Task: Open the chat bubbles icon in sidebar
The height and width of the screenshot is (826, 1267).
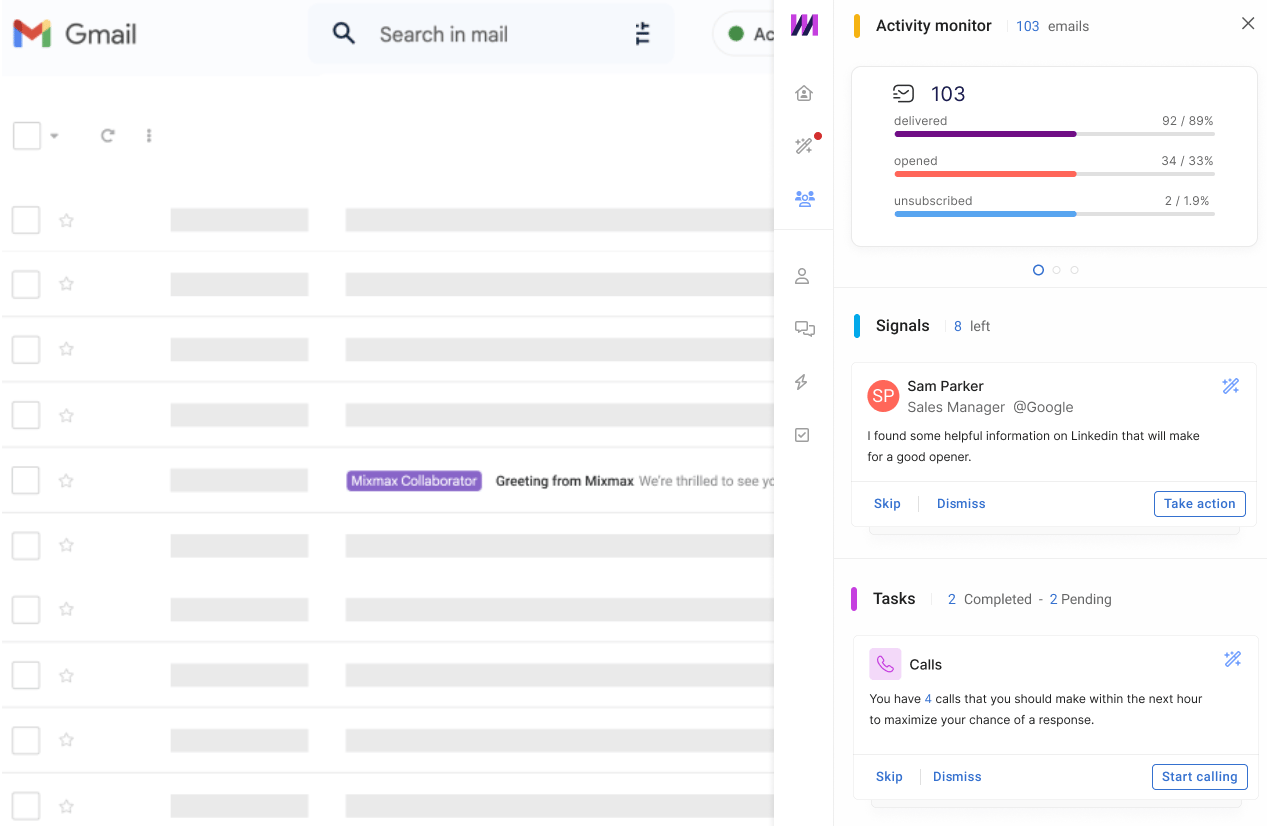Action: [804, 329]
